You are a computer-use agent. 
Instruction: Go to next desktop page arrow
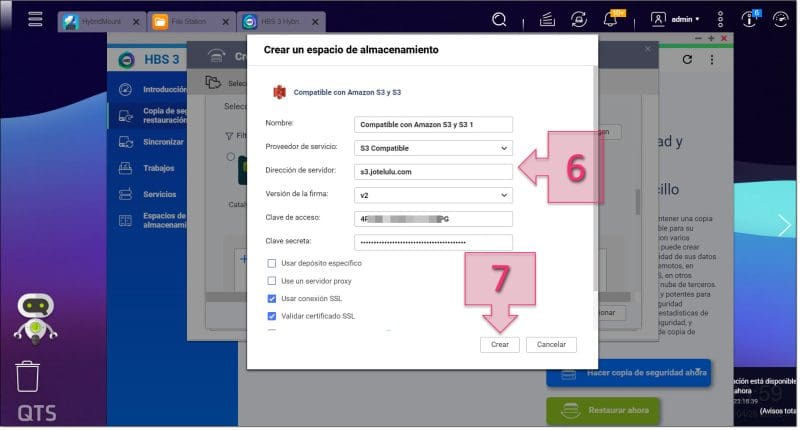click(x=784, y=225)
